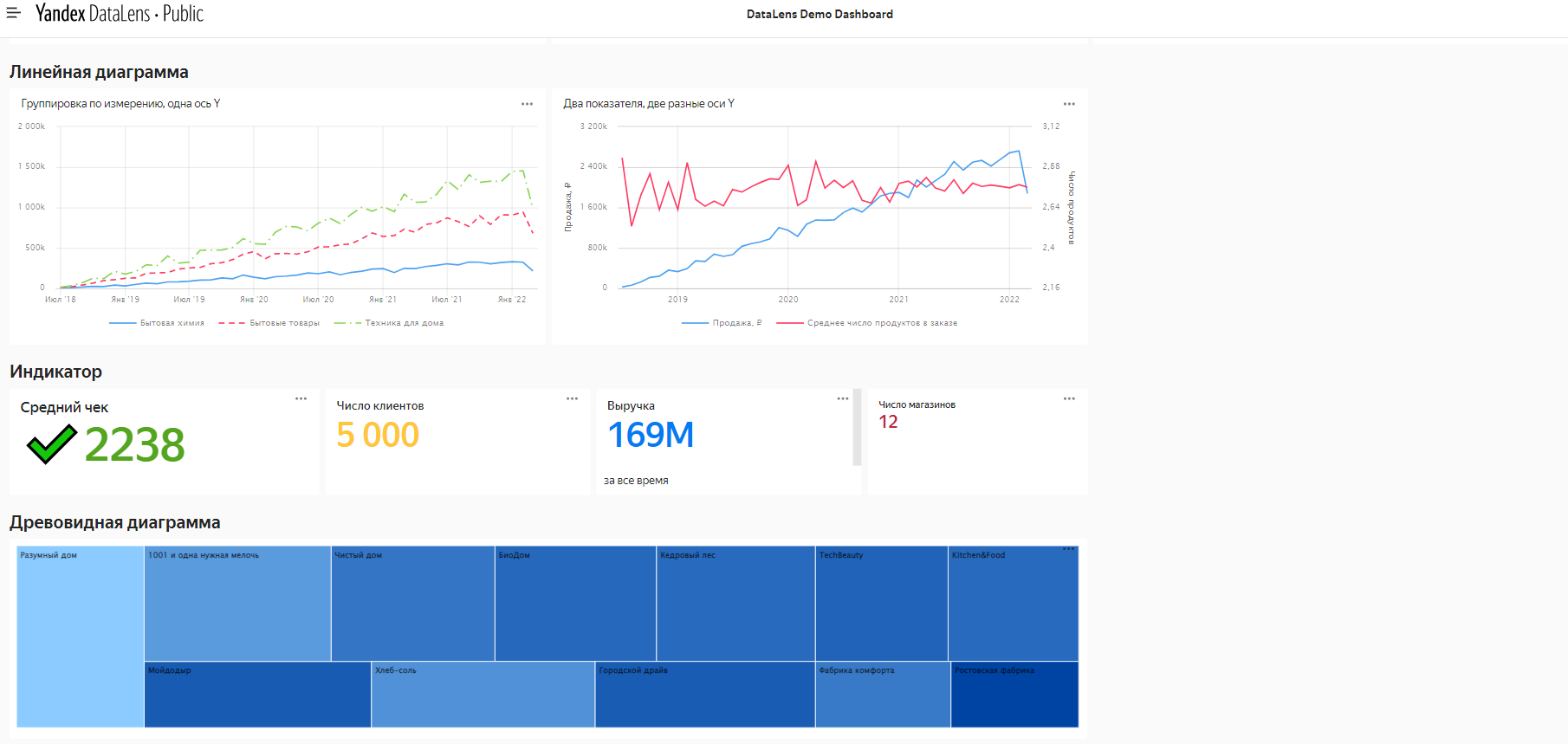Open options menu of Выручка indicator

click(842, 398)
